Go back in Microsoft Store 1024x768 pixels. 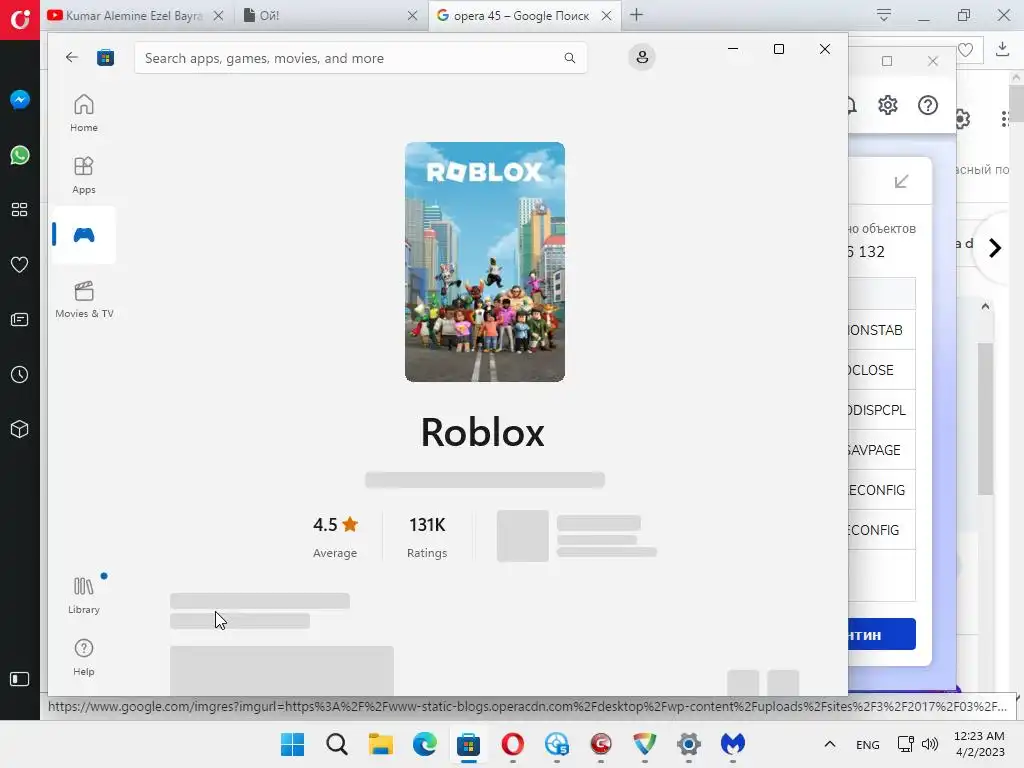(72, 57)
